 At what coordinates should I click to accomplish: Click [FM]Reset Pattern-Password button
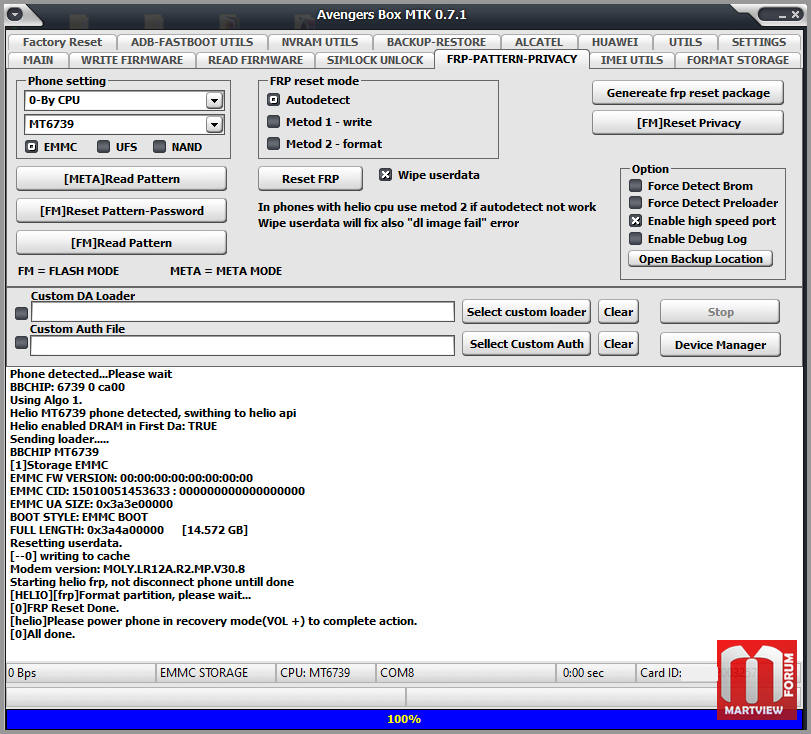click(122, 211)
